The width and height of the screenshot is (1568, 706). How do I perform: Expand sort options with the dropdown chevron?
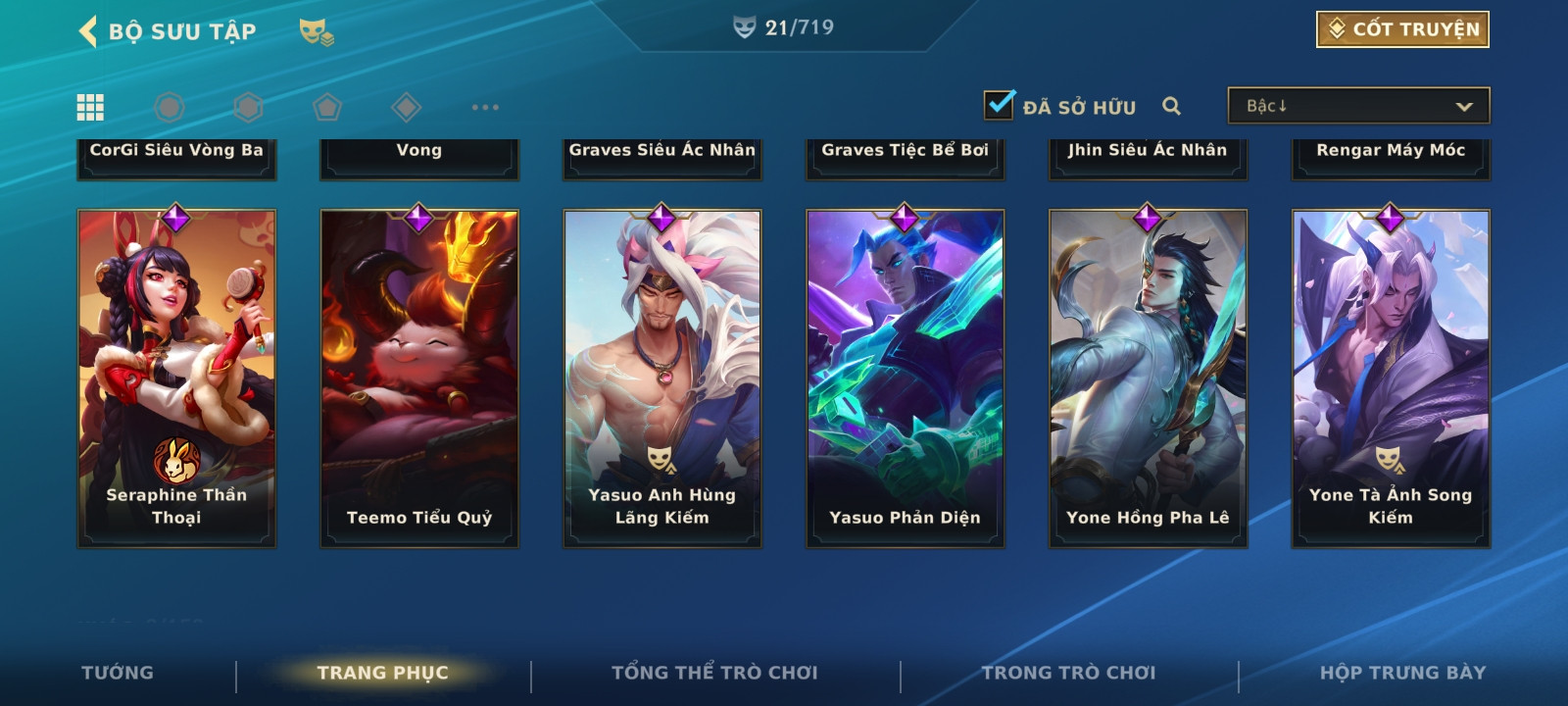(1464, 106)
